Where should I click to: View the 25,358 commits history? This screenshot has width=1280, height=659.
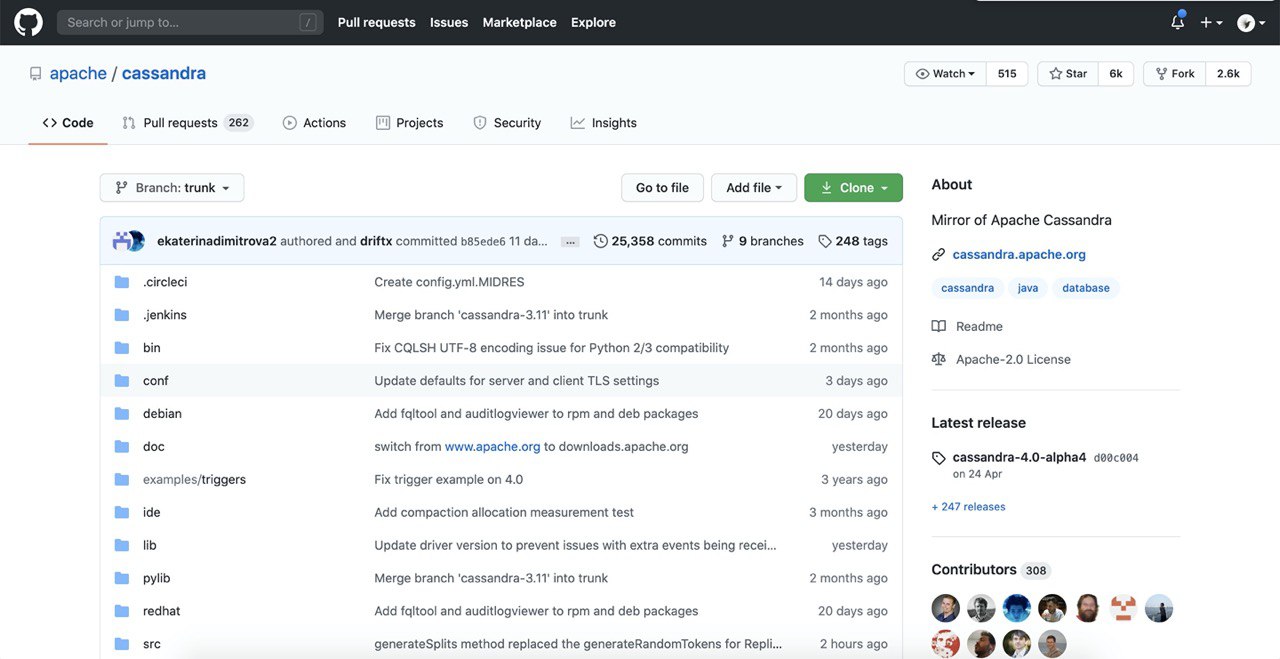tap(650, 241)
